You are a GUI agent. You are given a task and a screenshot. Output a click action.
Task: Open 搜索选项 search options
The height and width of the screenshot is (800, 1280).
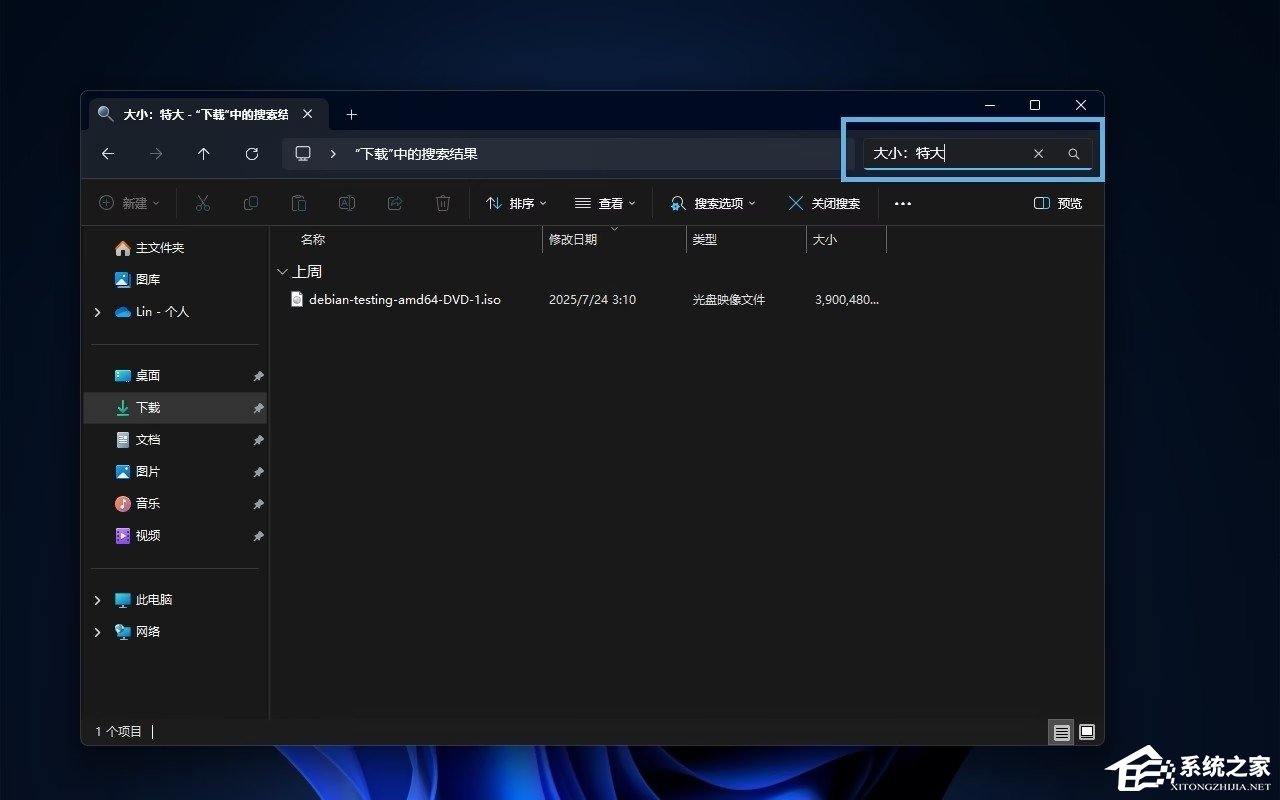click(x=712, y=203)
